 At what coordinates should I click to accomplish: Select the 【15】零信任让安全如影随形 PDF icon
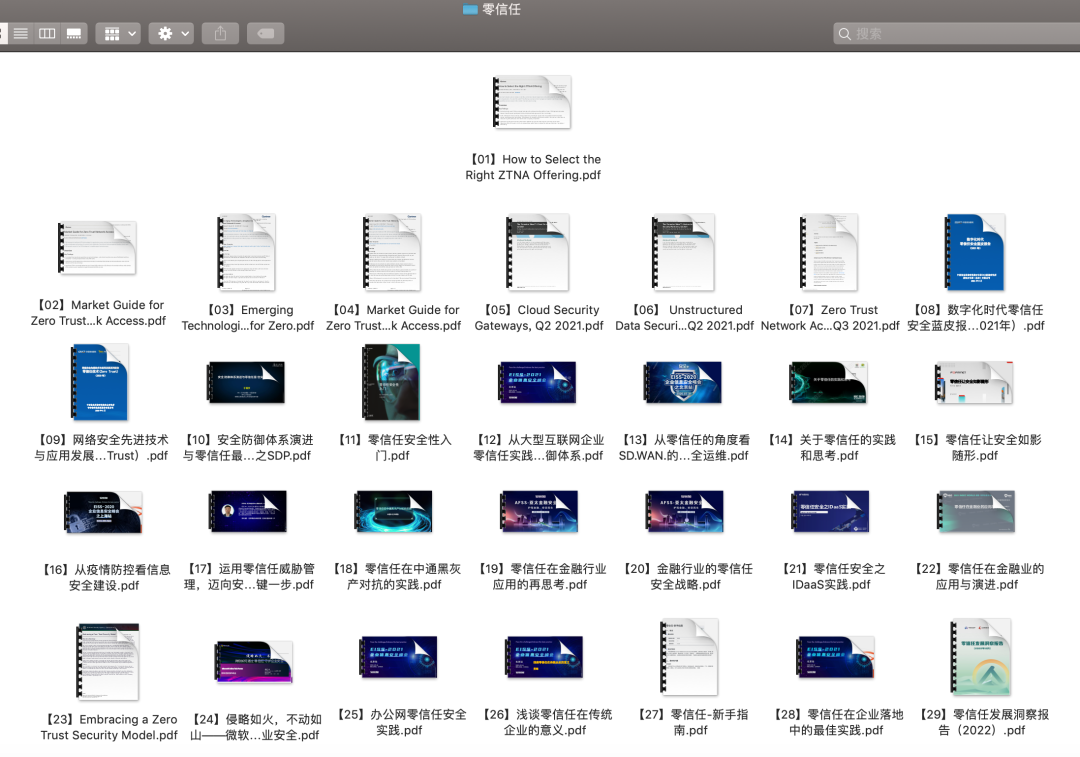click(974, 383)
